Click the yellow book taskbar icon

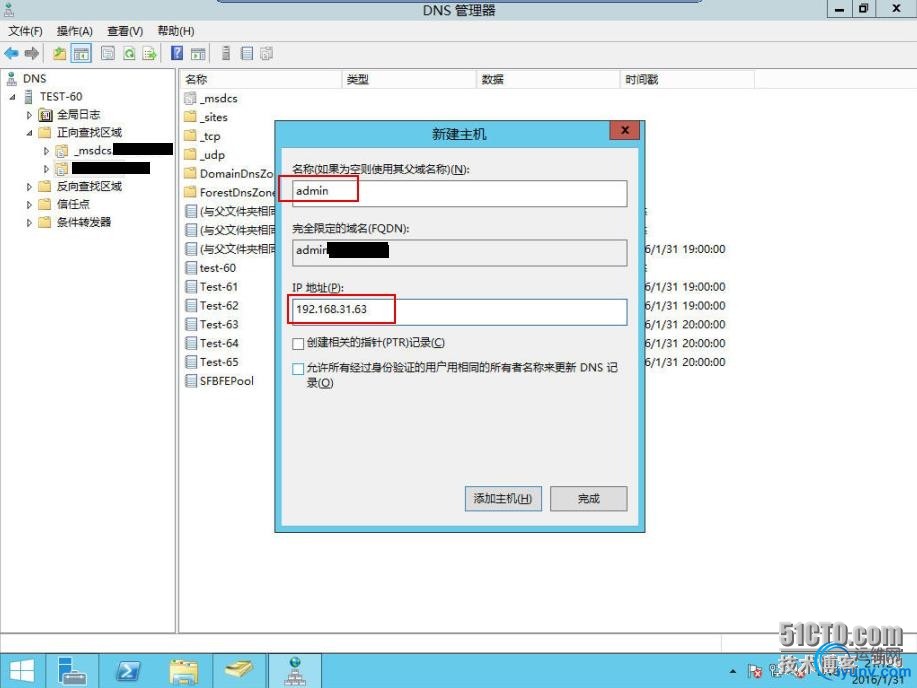point(239,671)
